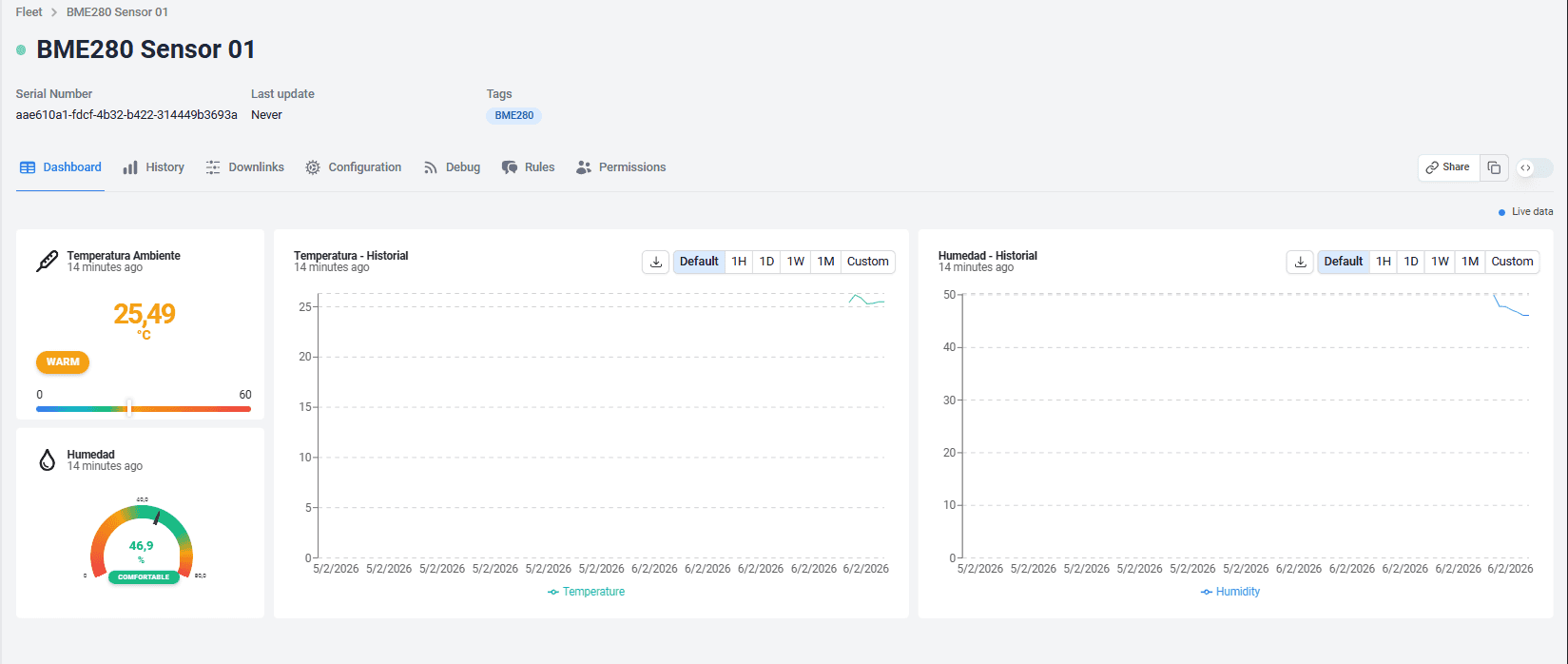
Task: Click the BME280 tag
Action: click(513, 115)
